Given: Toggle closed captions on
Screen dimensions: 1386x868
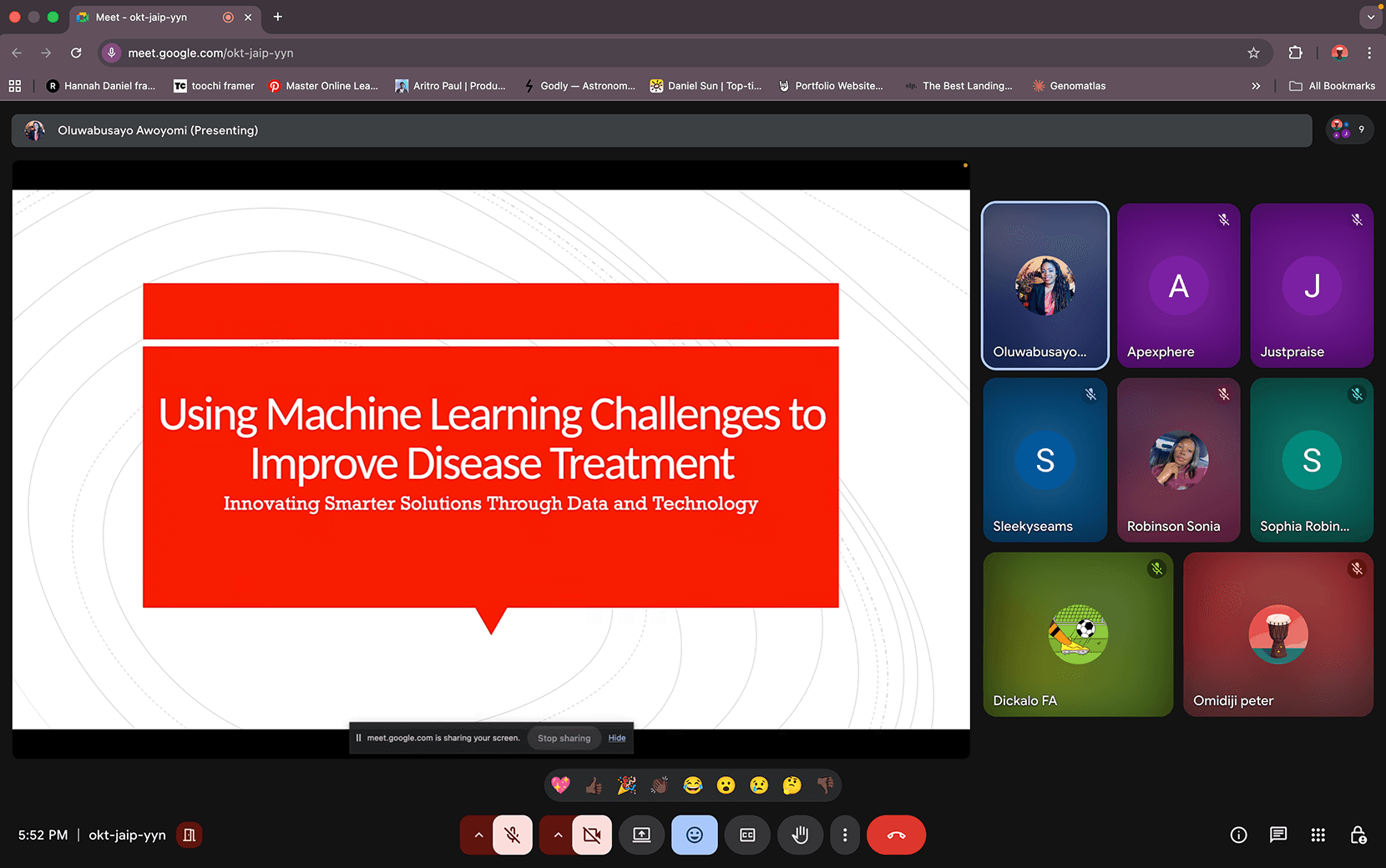Looking at the screenshot, I should tap(747, 835).
